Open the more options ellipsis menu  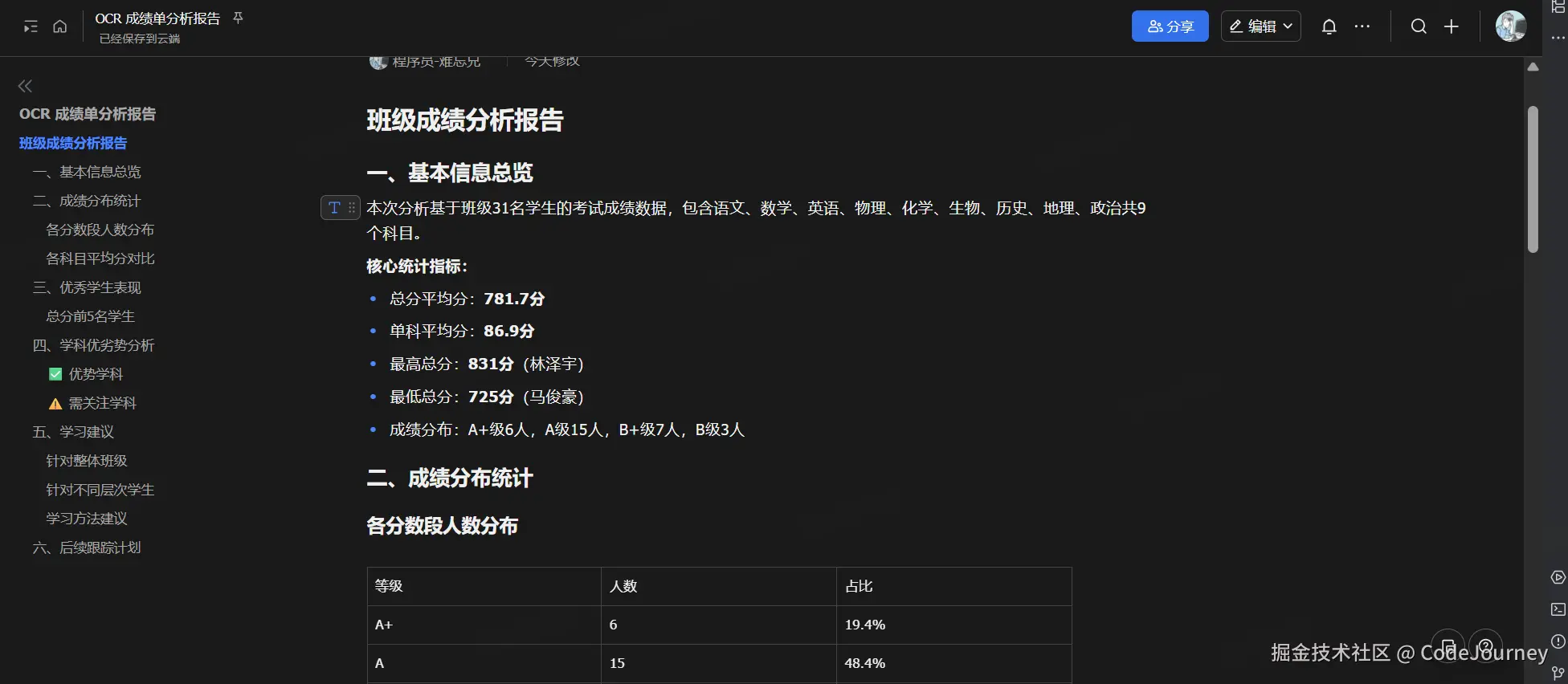(x=1362, y=26)
